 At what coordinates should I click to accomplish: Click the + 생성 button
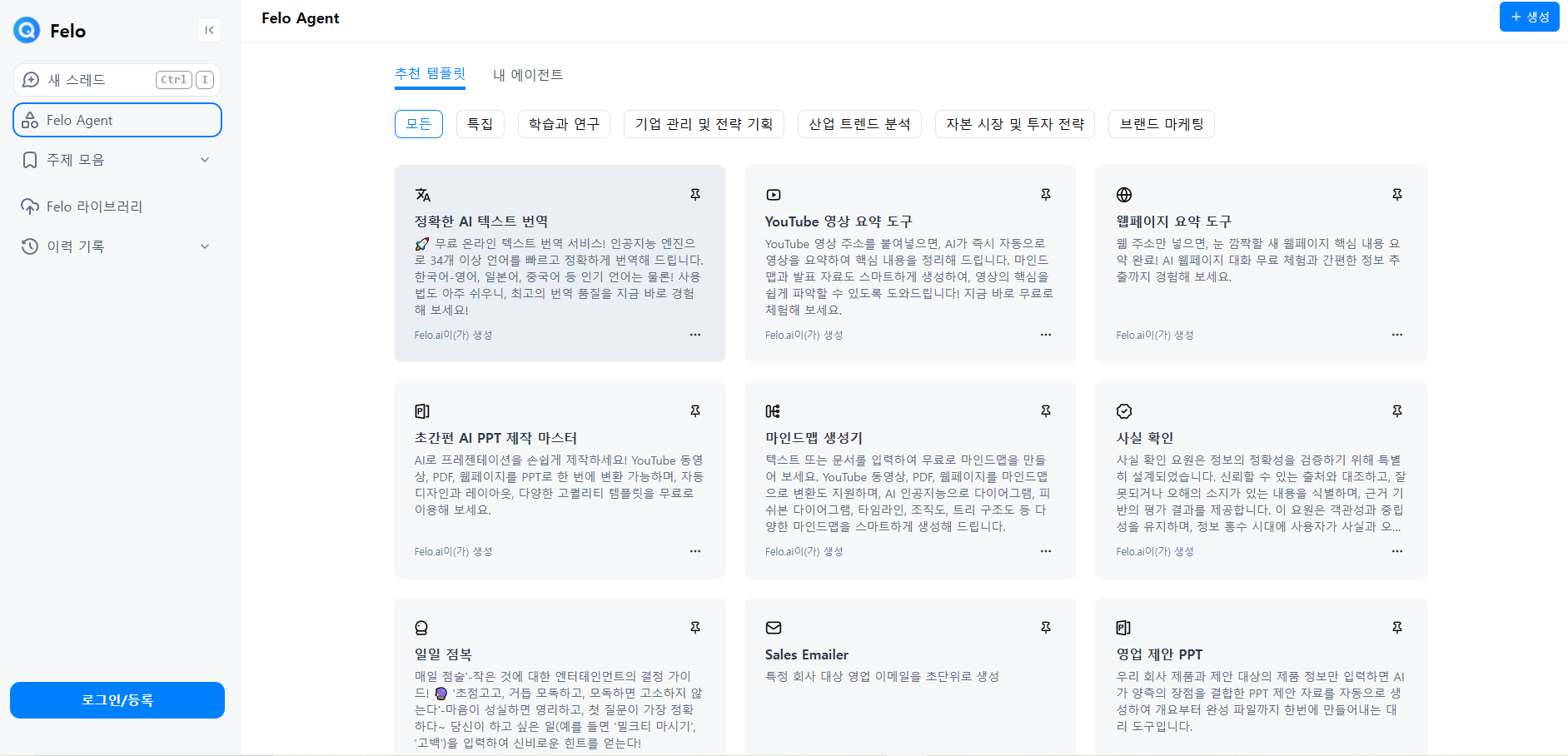point(1529,17)
